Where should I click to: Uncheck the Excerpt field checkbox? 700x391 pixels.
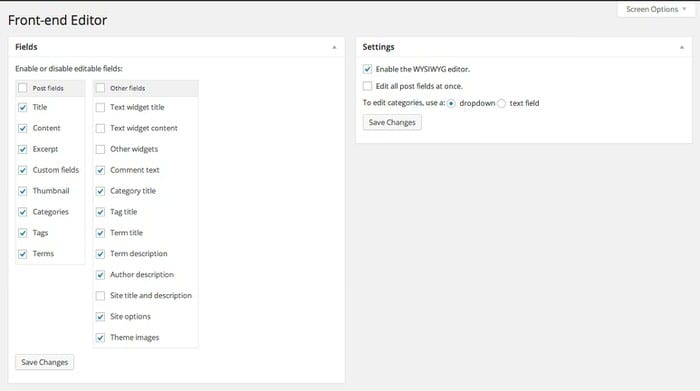(23, 150)
